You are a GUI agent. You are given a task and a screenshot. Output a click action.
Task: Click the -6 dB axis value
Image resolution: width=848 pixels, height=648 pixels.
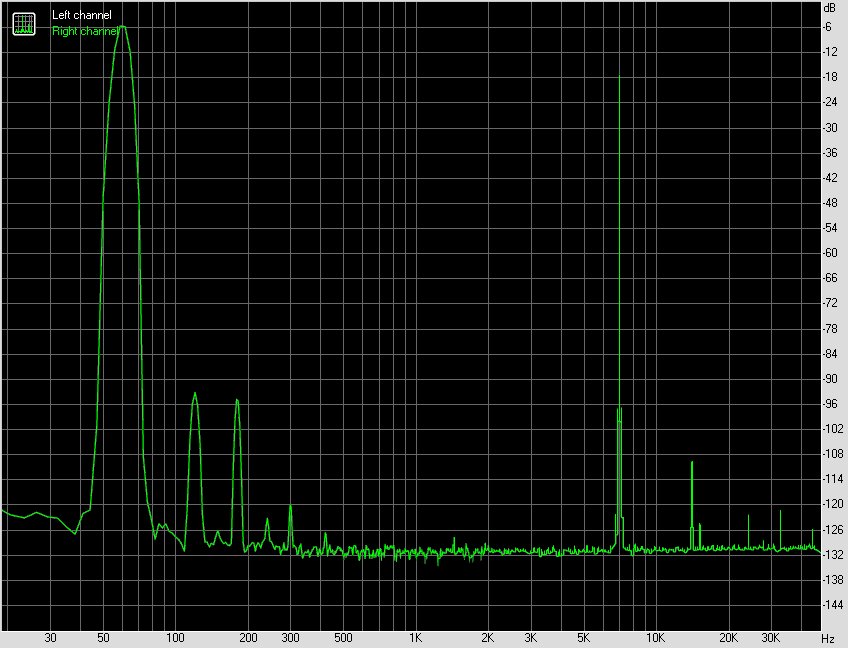point(827,27)
